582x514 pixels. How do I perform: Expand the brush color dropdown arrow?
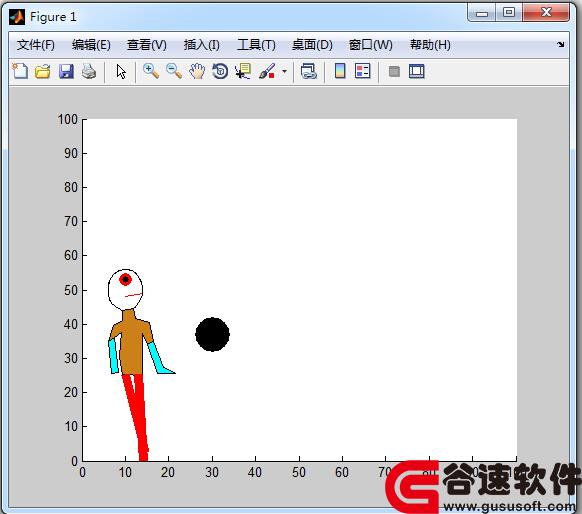point(284,71)
